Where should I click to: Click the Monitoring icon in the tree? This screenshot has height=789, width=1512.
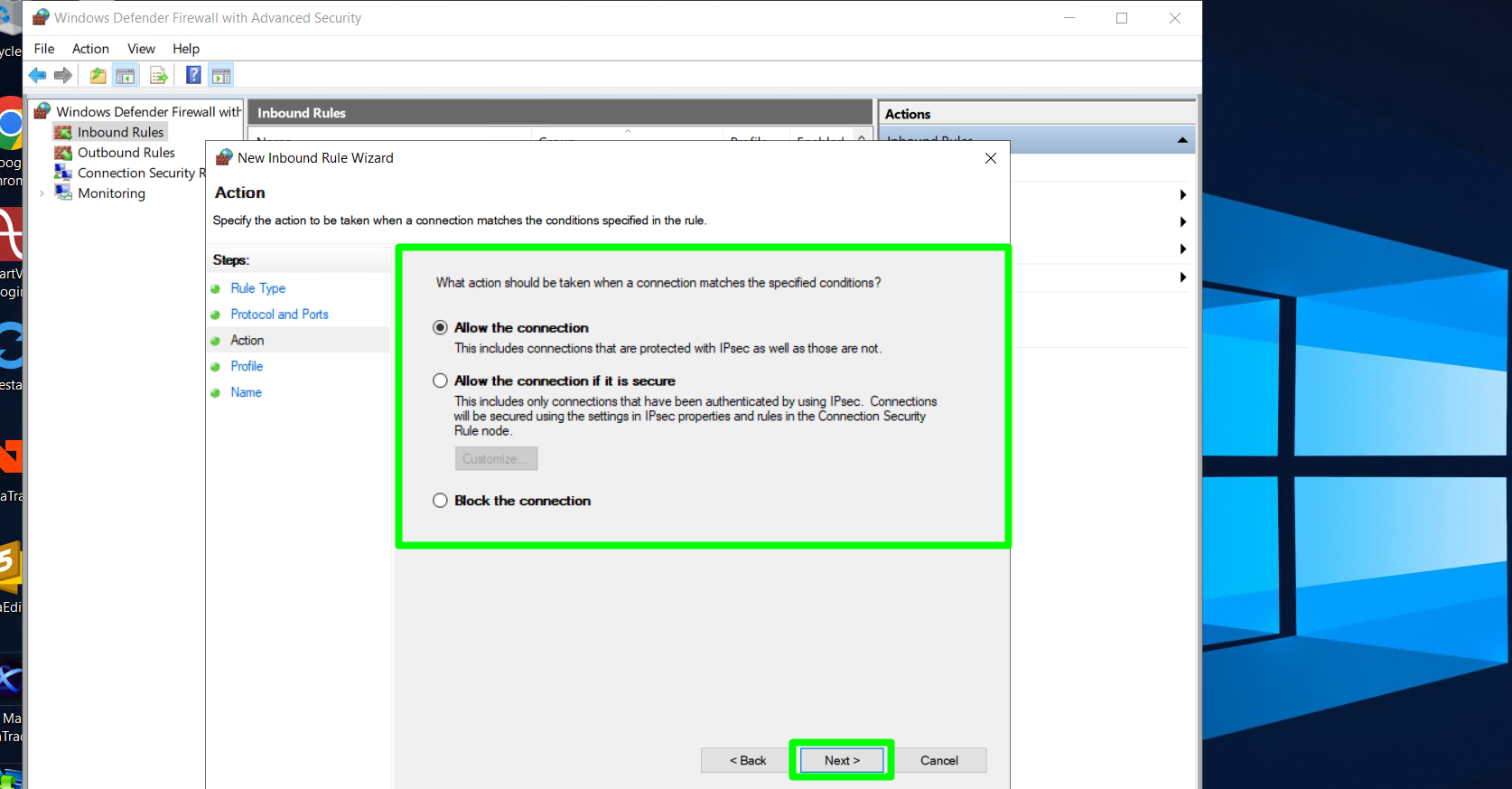(x=63, y=193)
